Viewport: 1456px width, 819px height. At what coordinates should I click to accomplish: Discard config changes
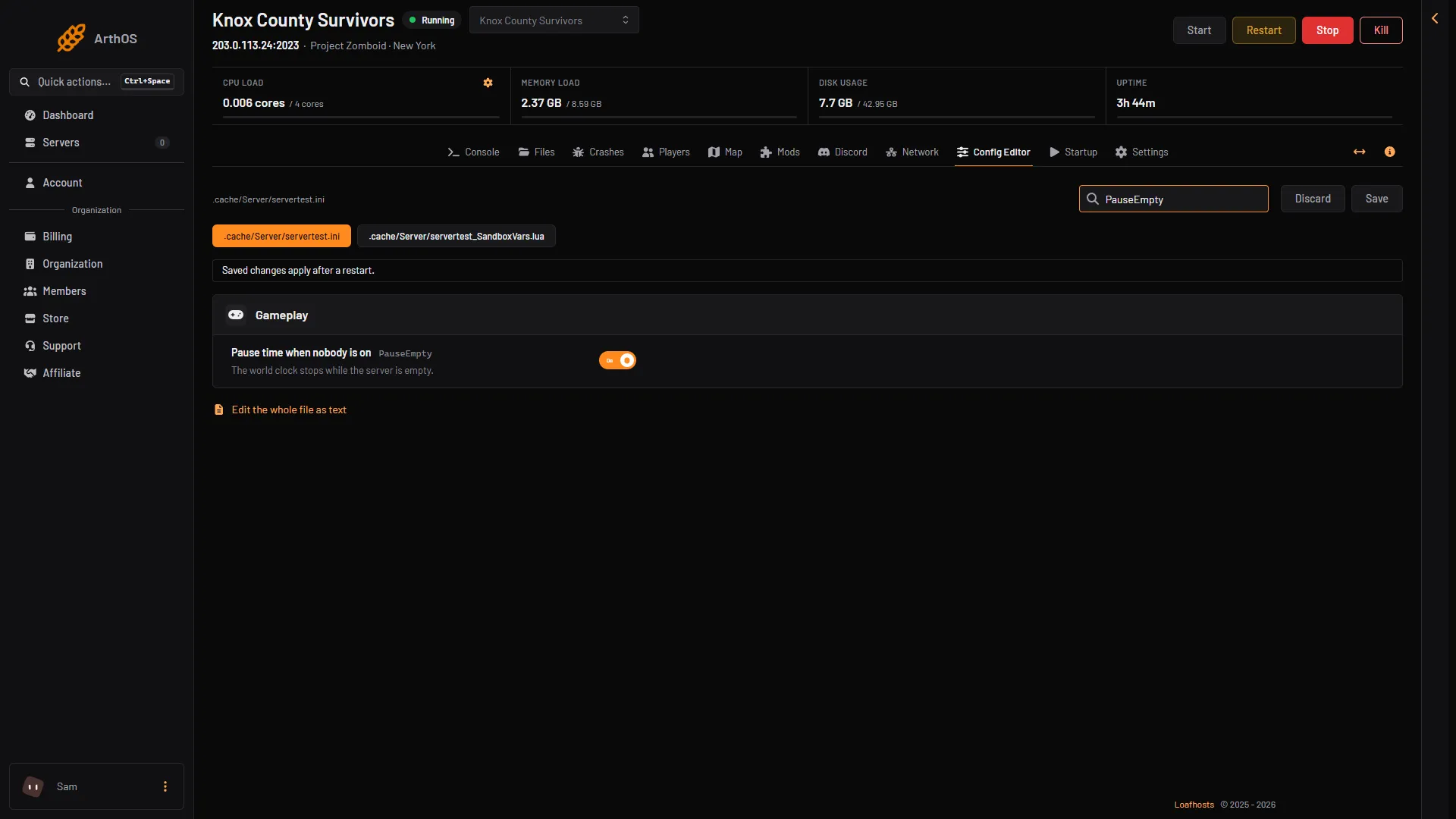(1313, 199)
